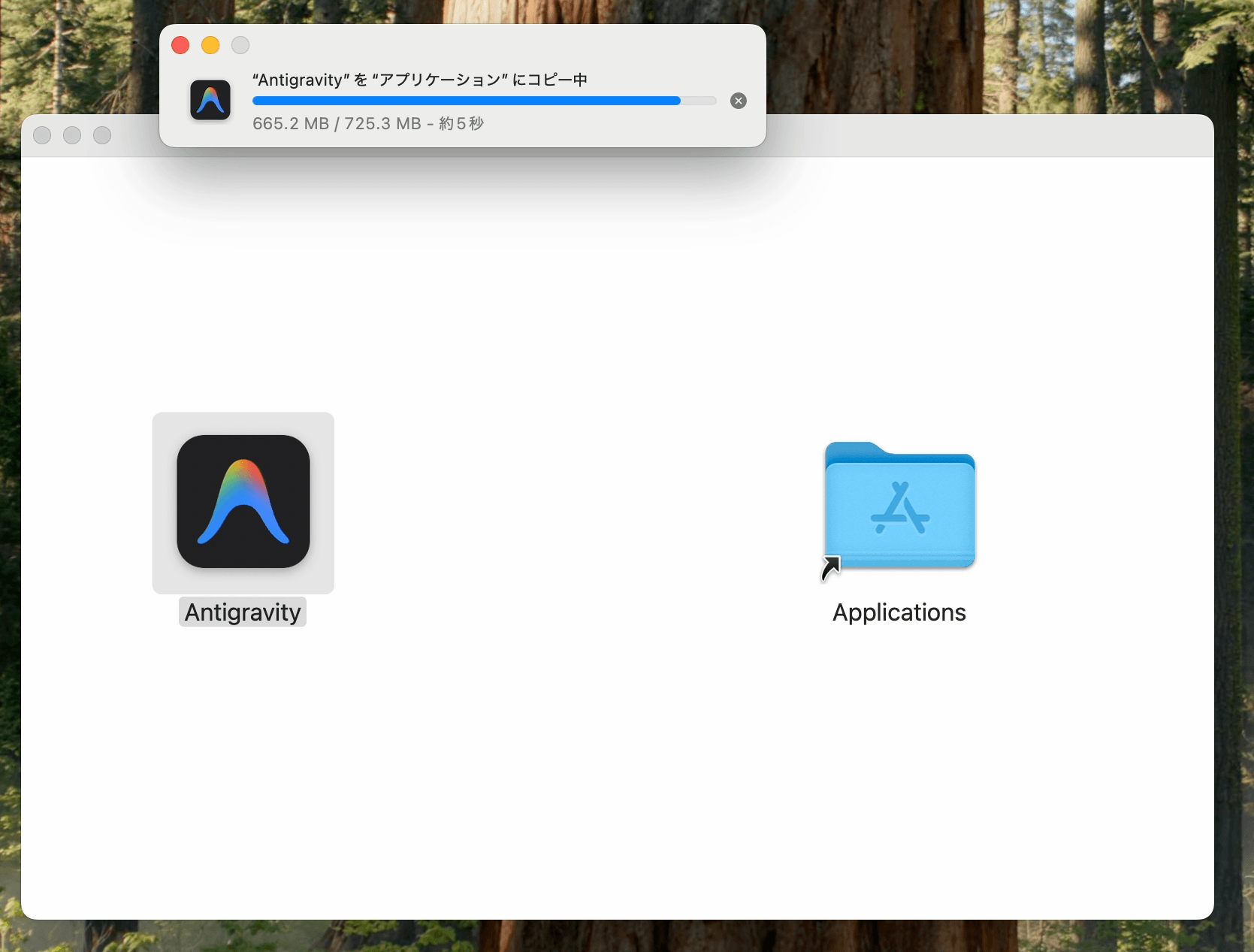Close the copy dialog with red button
This screenshot has height=952, width=1254.
(180, 45)
